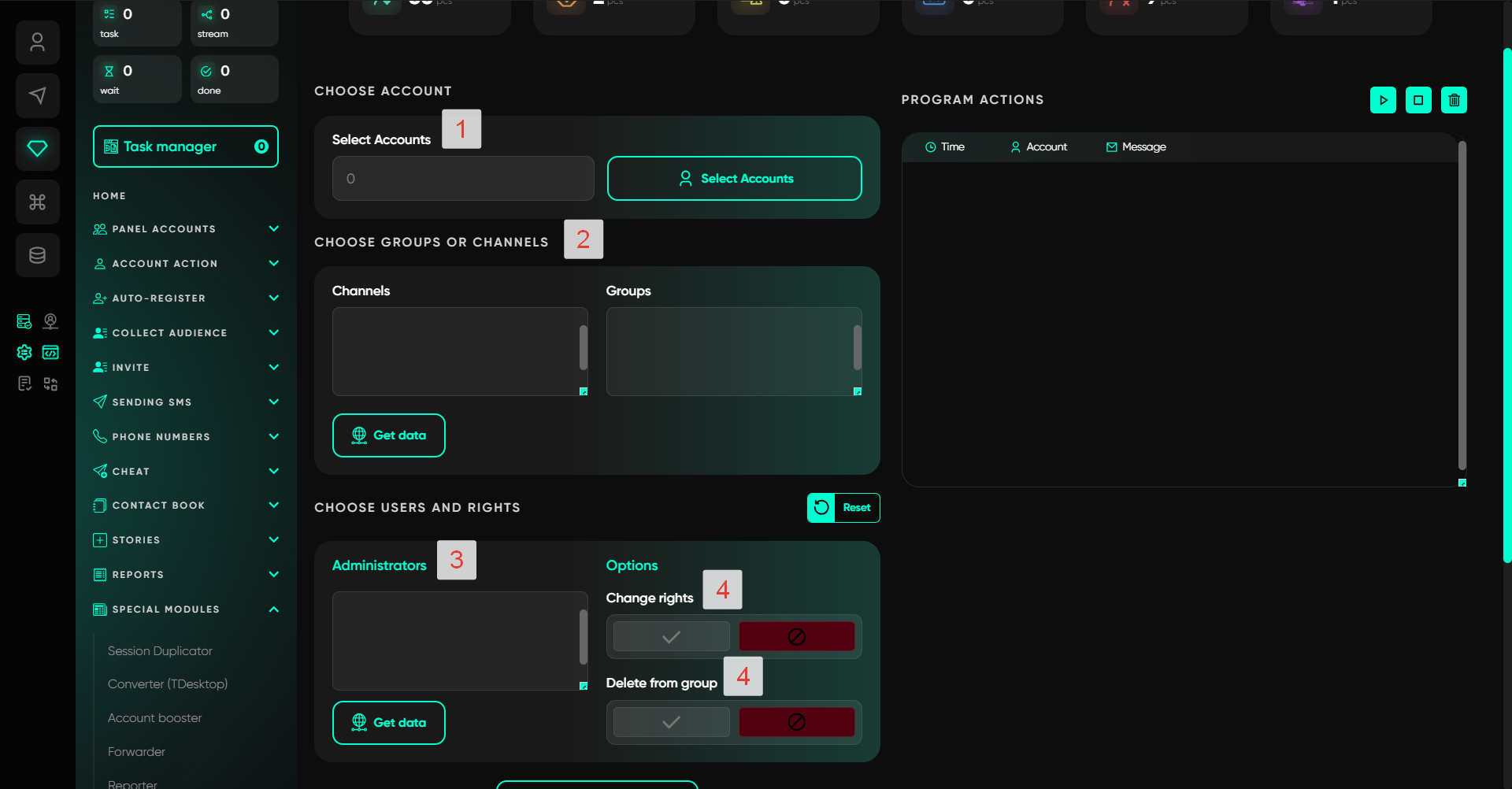Viewport: 1512px width, 789px height.
Task: Open the diamond icon in left sidebar
Action: point(37,148)
